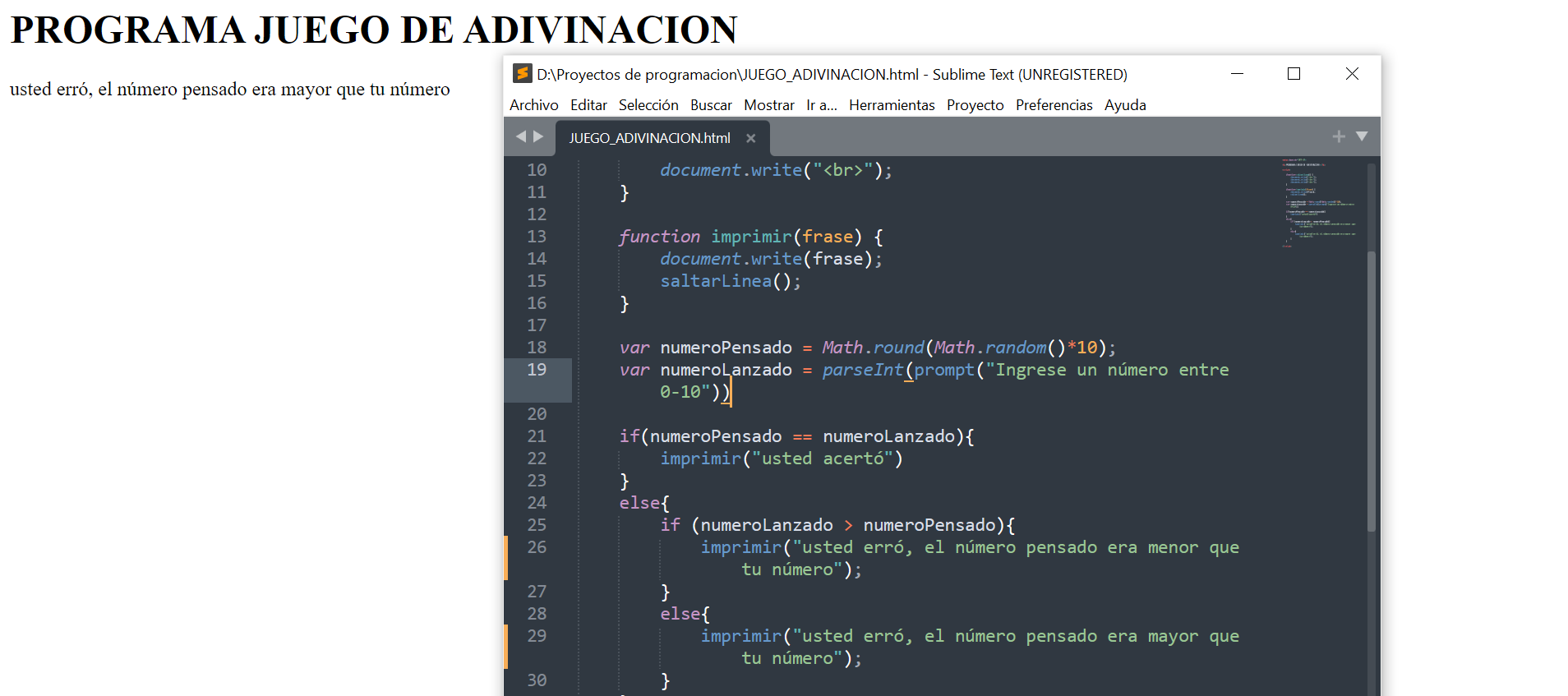Click 'if(numeroPensado' on line 21
The width and height of the screenshot is (1568, 696).
click(x=700, y=436)
